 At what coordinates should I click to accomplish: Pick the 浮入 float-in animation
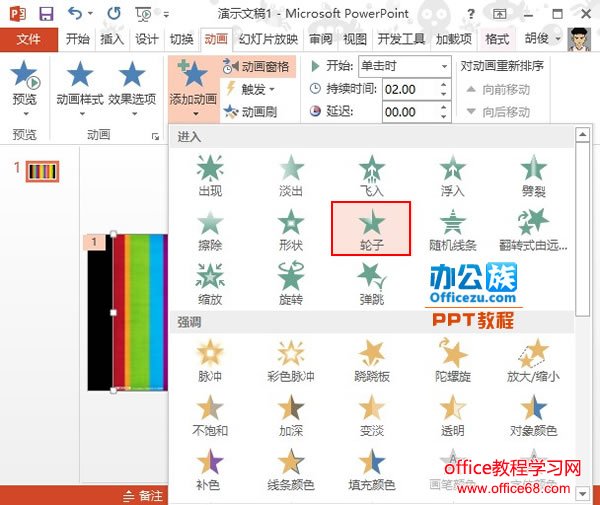(452, 175)
